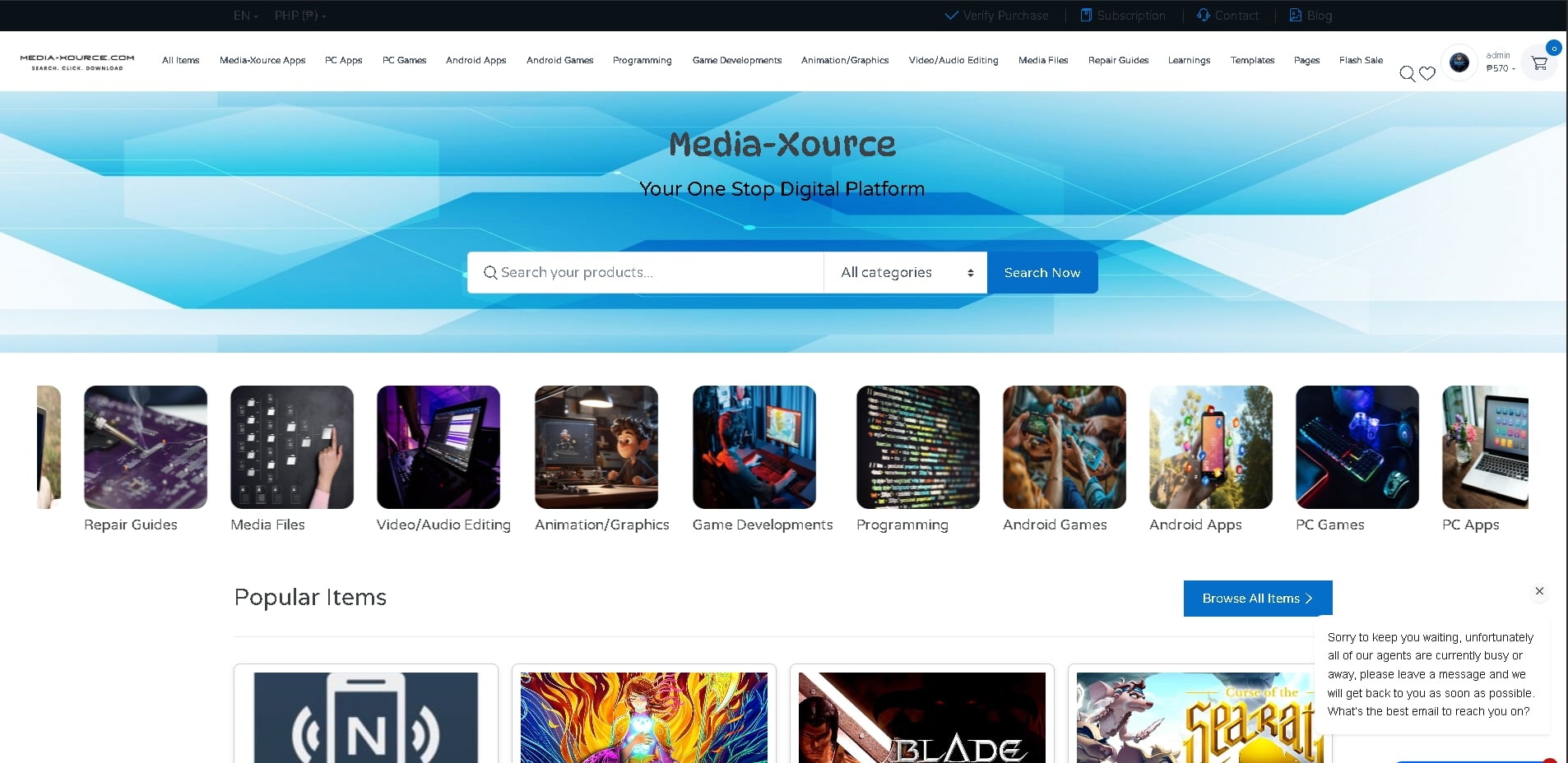Click the Search Now button
The width and height of the screenshot is (1568, 763).
pos(1042,272)
